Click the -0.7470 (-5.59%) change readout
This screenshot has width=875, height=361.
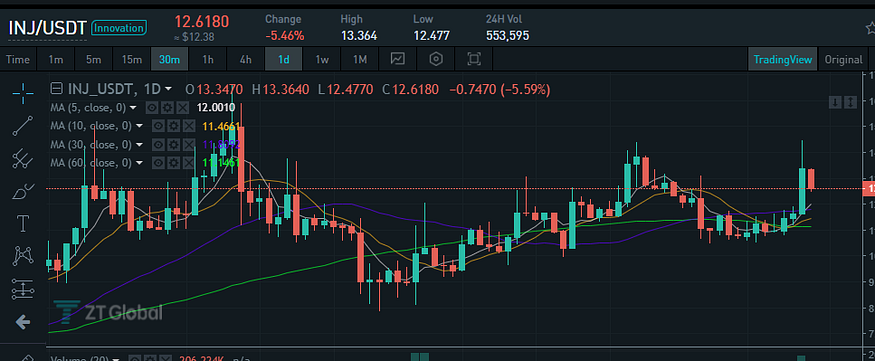coord(499,89)
